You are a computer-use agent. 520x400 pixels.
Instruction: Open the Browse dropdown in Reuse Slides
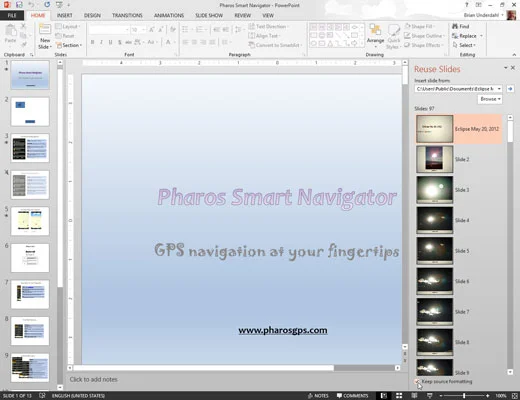(490, 99)
